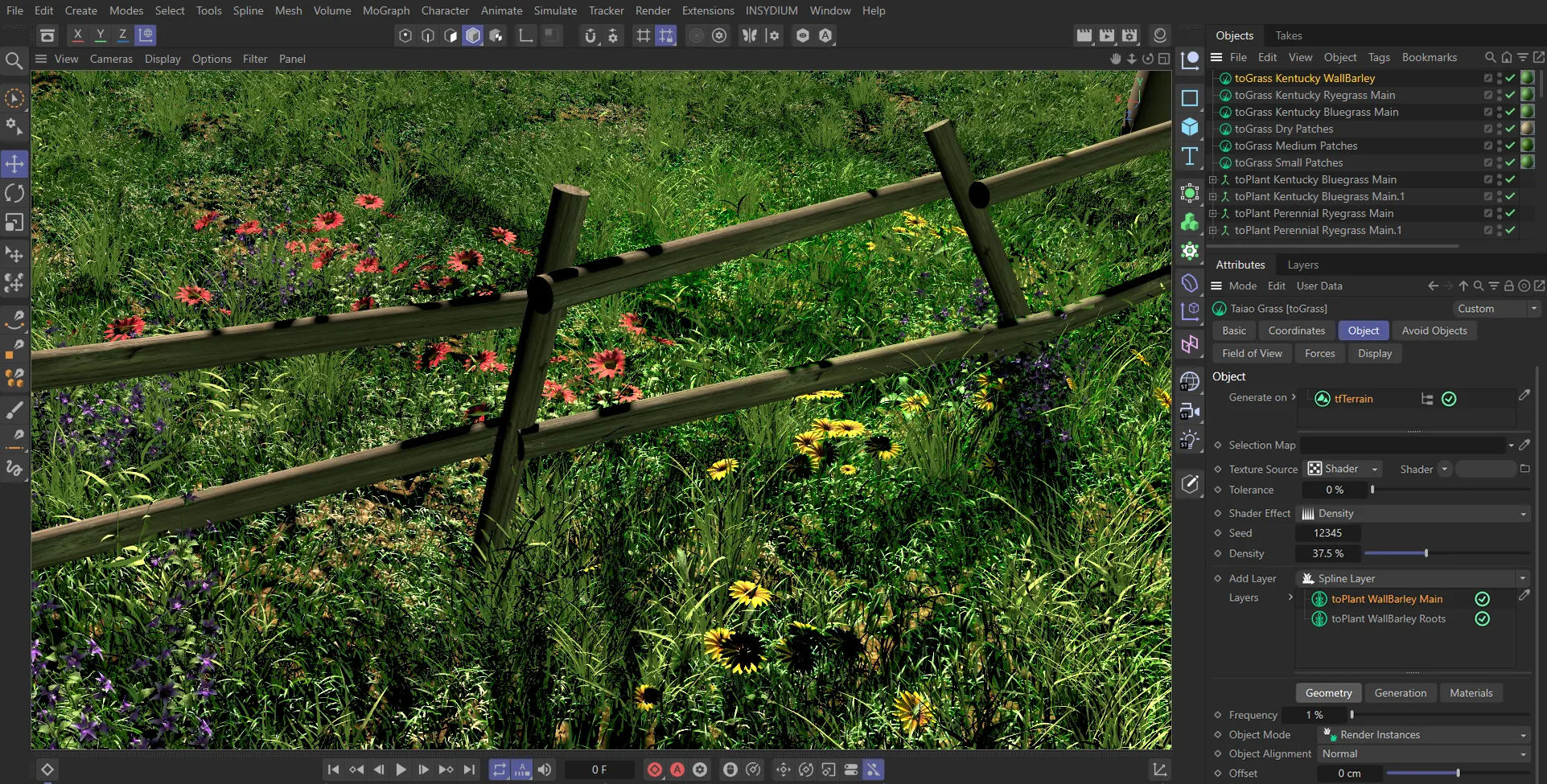
Task: Switch to the Avoid Objects tab
Action: pyautogui.click(x=1434, y=330)
